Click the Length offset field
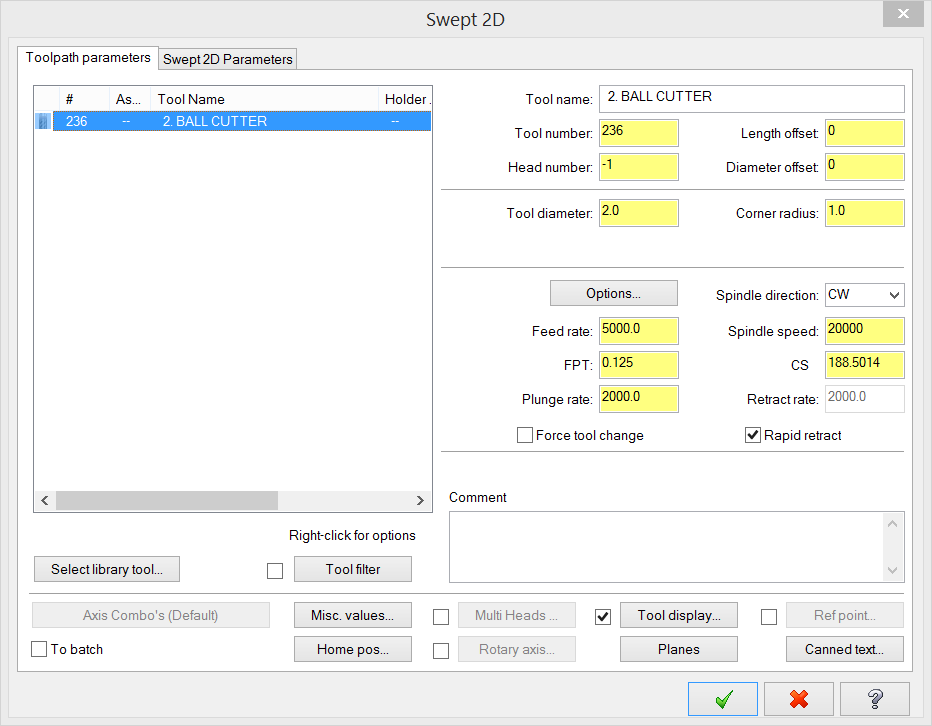This screenshot has height=726, width=932. pos(865,133)
